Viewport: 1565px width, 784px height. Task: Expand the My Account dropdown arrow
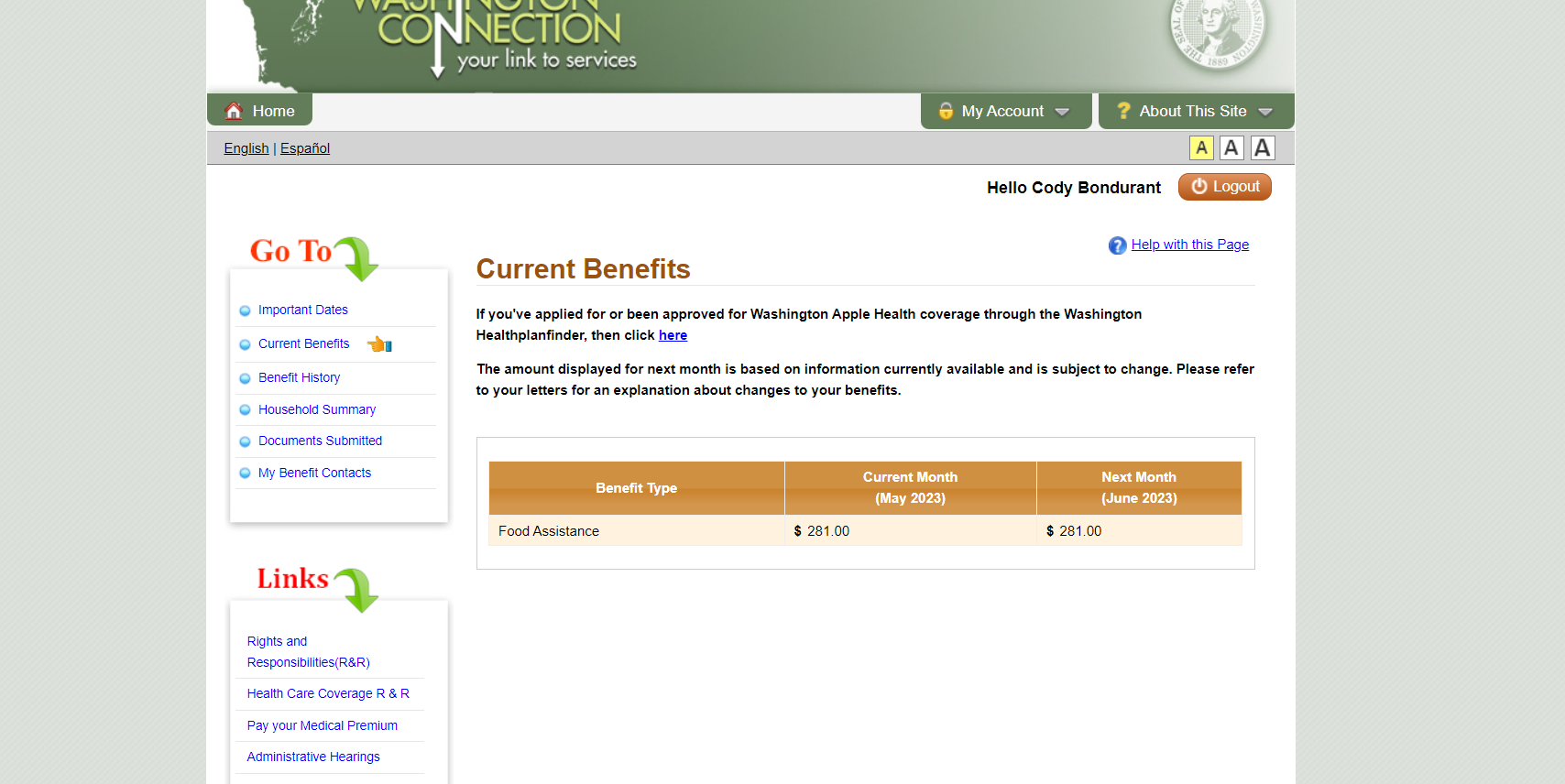(x=1062, y=112)
